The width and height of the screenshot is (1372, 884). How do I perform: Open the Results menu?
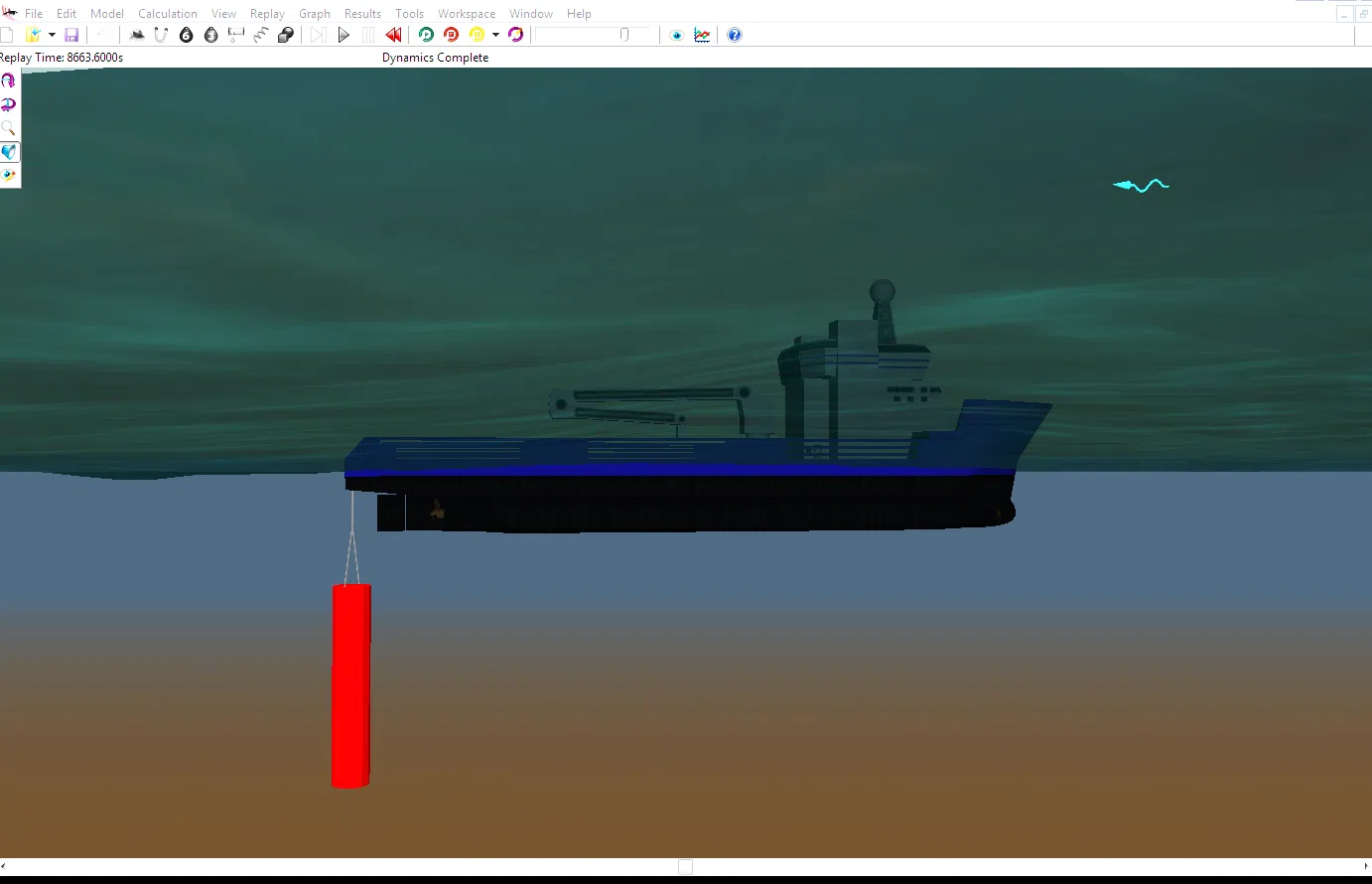[x=362, y=14]
